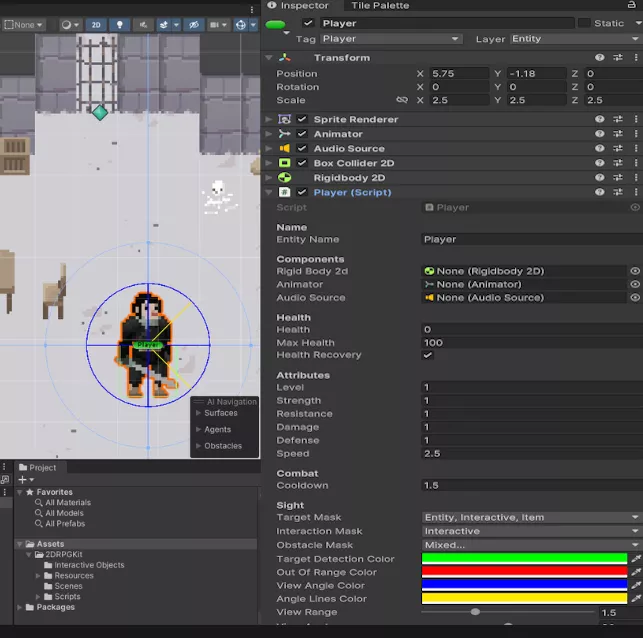This screenshot has height=638, width=643.
Task: Open Transform component help icon
Action: click(600, 58)
